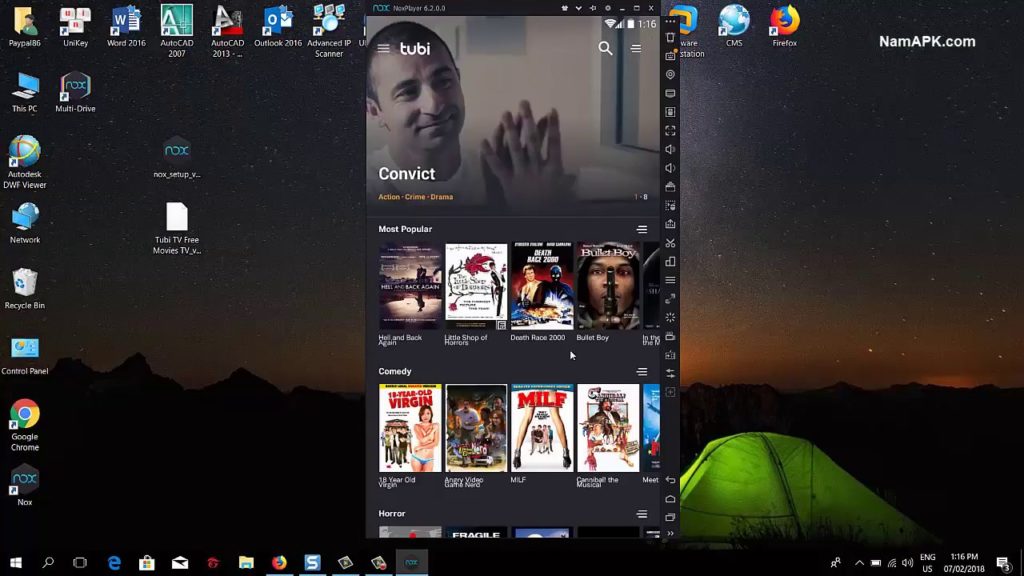Expand the Horror category list
This screenshot has width=1024, height=576.
coord(642,514)
